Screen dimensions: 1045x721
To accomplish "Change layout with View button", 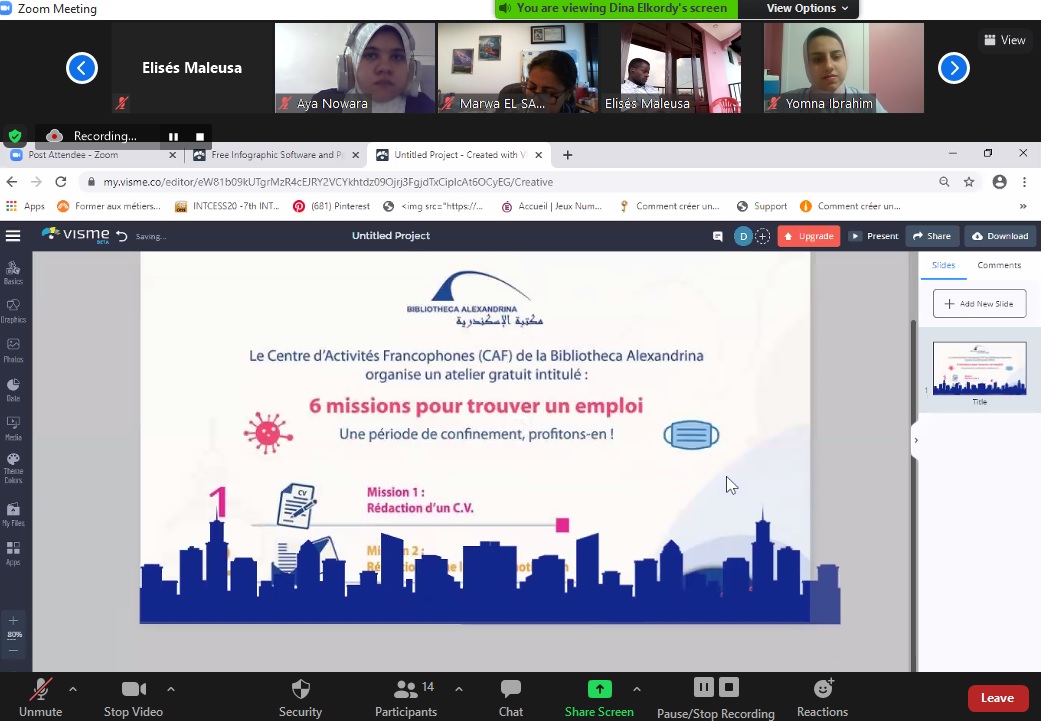I will pyautogui.click(x=1005, y=40).
